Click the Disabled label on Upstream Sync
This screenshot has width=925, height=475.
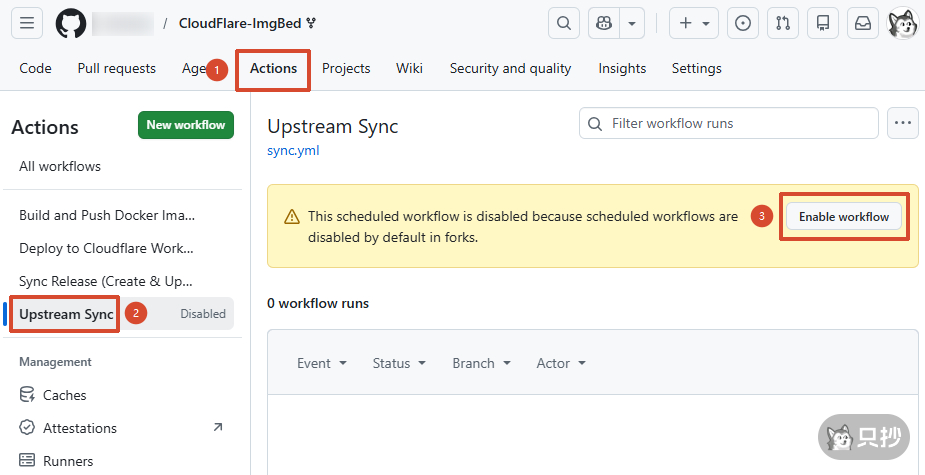(x=203, y=314)
